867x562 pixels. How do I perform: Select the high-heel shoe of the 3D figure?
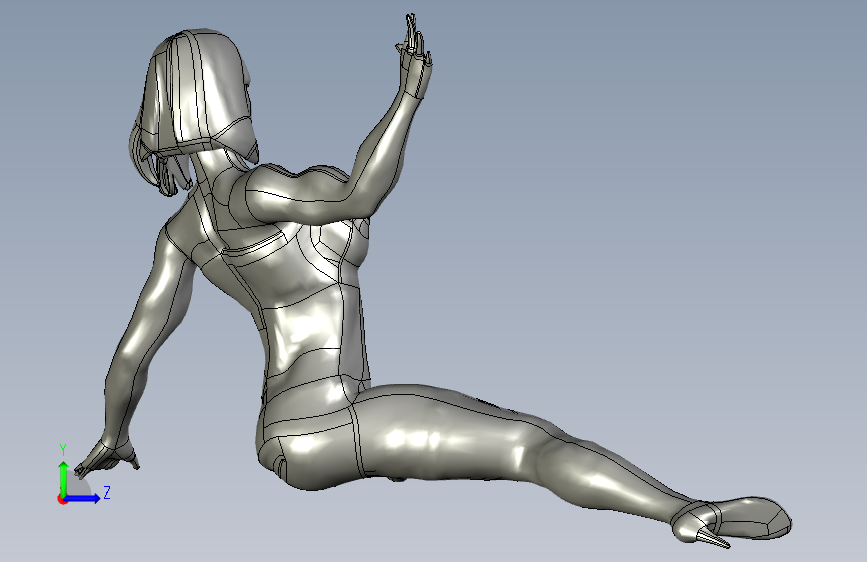pyautogui.click(x=733, y=521)
